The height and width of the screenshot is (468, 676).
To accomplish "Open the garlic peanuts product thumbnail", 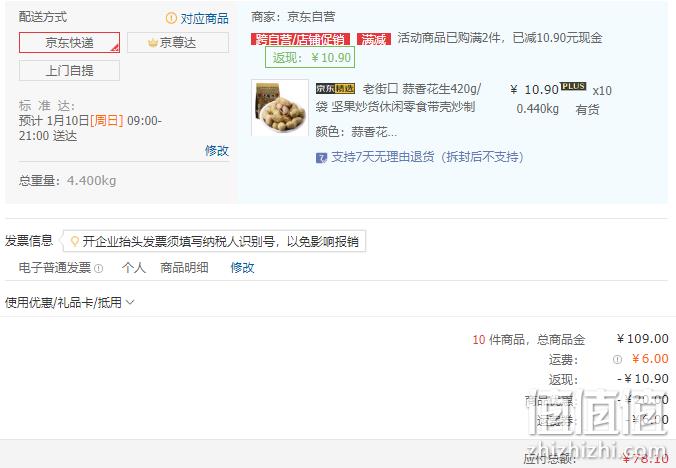I will click(x=280, y=108).
